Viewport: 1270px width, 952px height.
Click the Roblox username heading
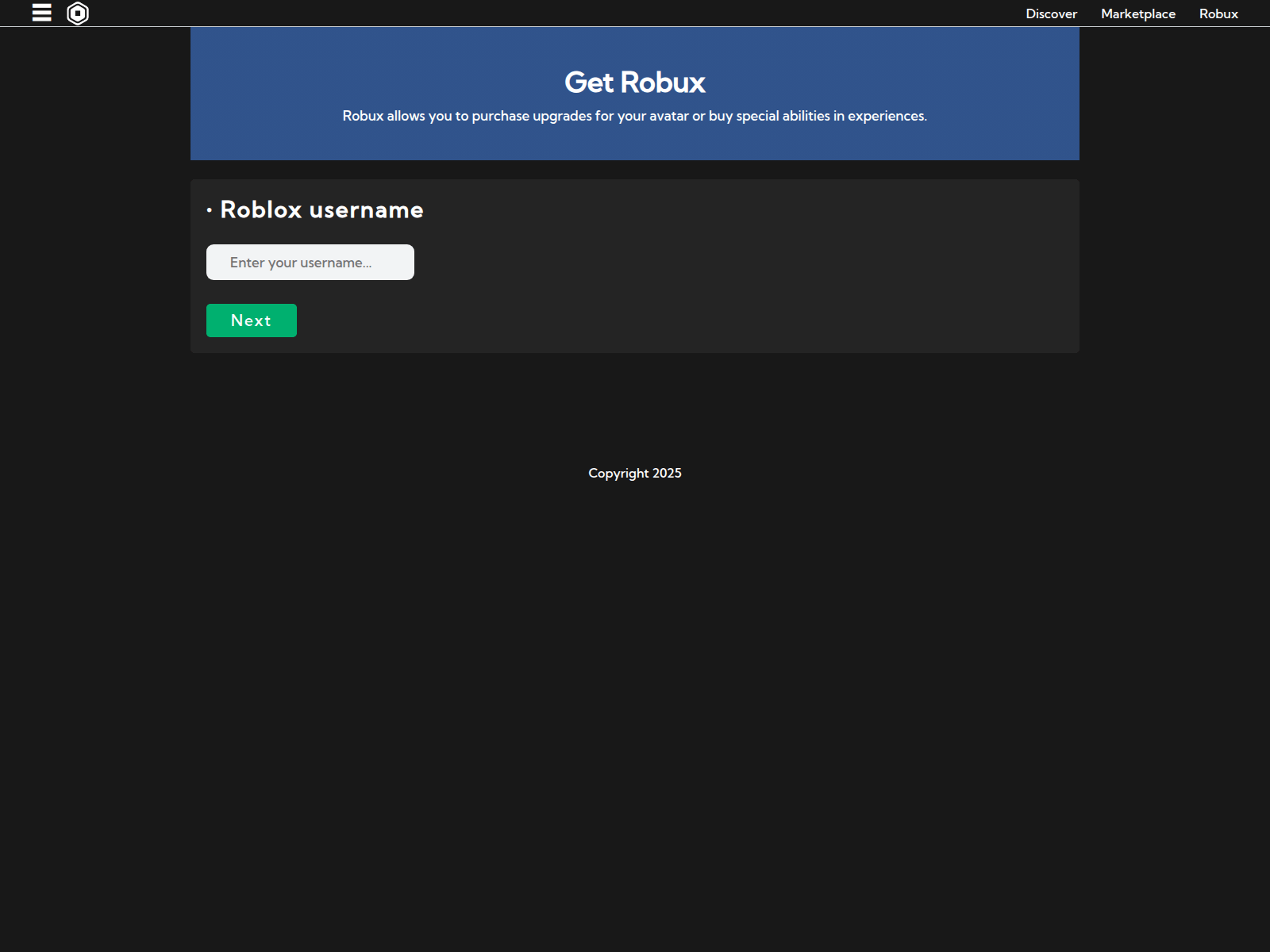[321, 209]
